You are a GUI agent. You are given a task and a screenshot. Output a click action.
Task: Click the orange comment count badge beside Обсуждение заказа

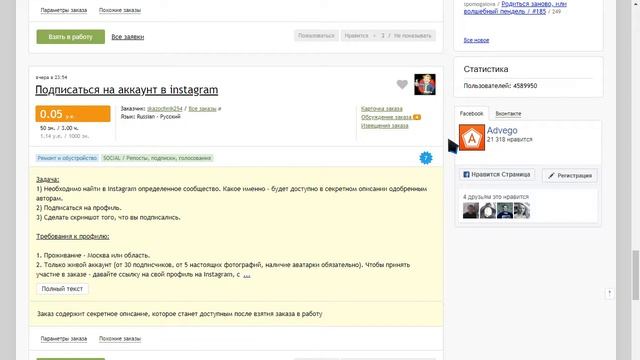(417, 117)
